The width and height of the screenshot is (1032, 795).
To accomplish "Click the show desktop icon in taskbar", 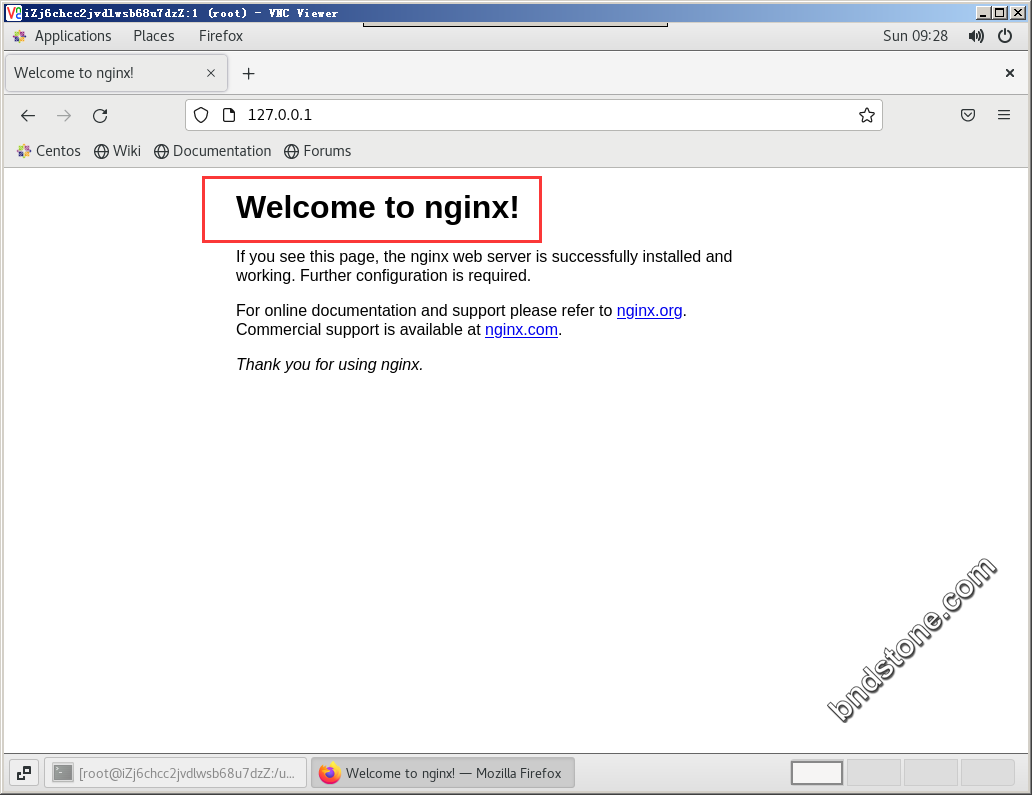I will 24,773.
